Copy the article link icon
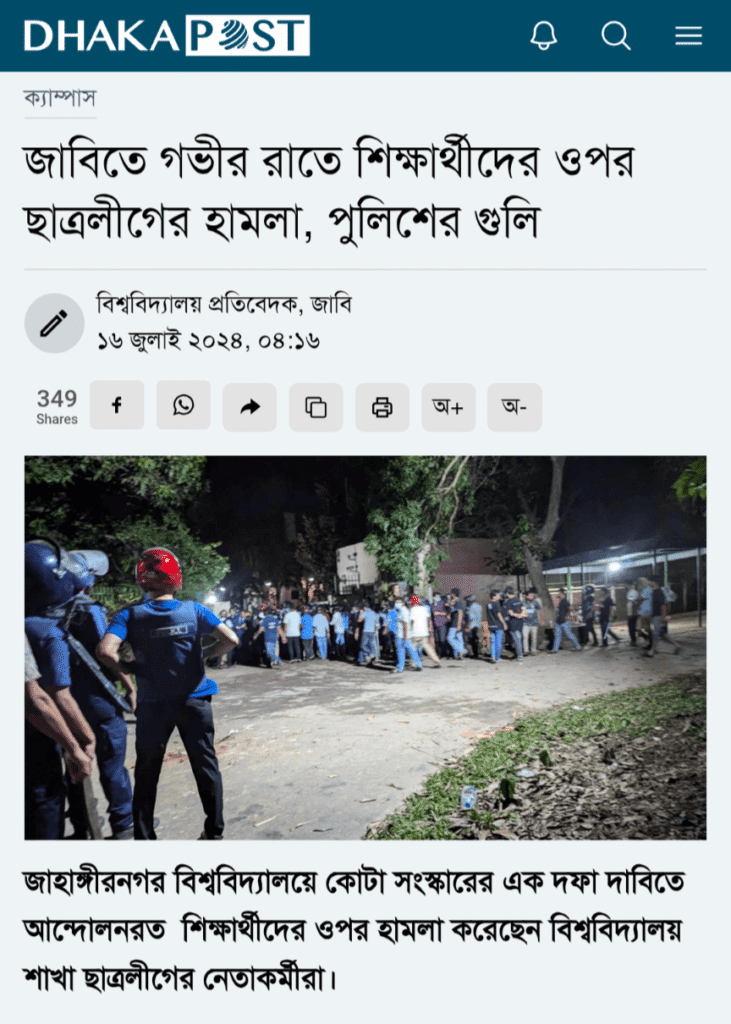Screen dimensions: 731x1024 click(x=316, y=407)
